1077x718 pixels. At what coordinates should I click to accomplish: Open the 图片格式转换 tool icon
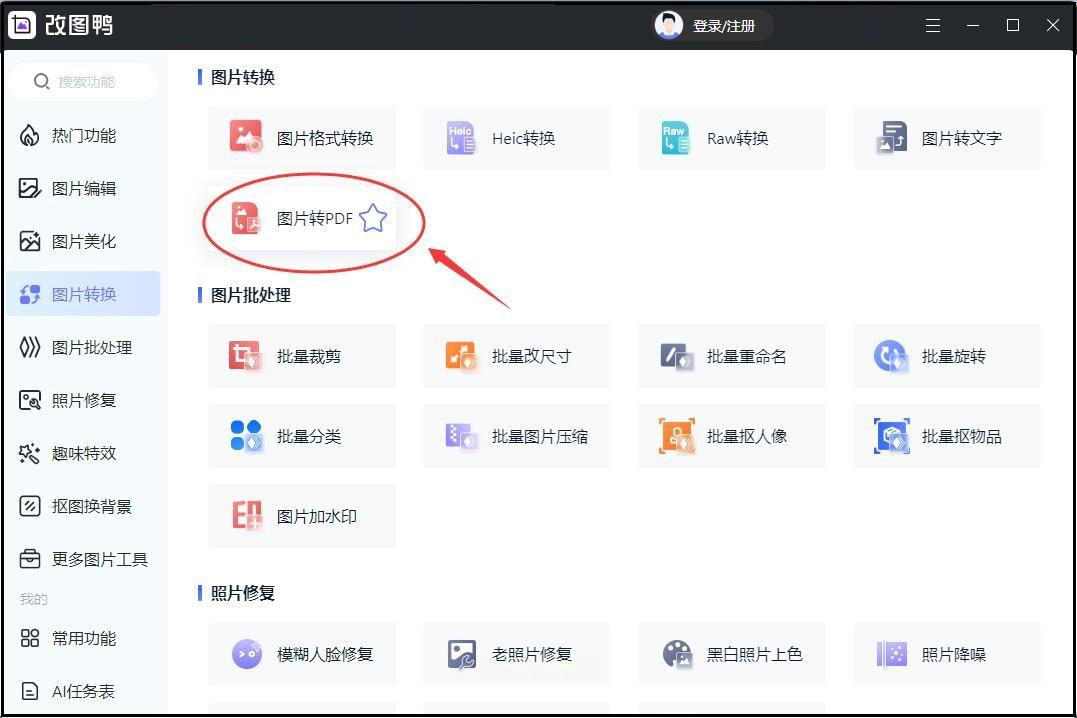[246, 137]
